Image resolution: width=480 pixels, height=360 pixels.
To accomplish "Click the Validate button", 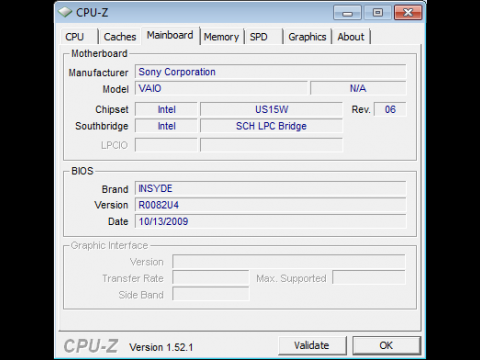I will pyautogui.click(x=312, y=345).
